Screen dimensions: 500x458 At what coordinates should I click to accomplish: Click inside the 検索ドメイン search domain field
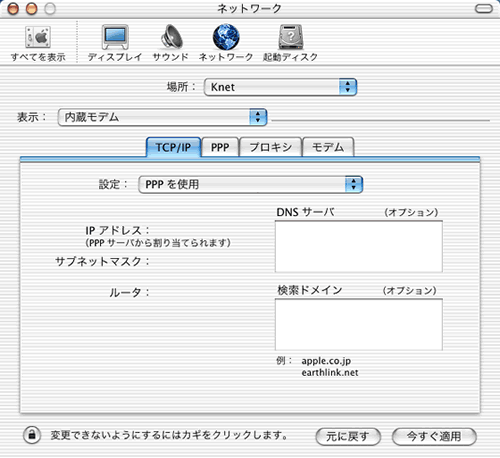tap(359, 324)
